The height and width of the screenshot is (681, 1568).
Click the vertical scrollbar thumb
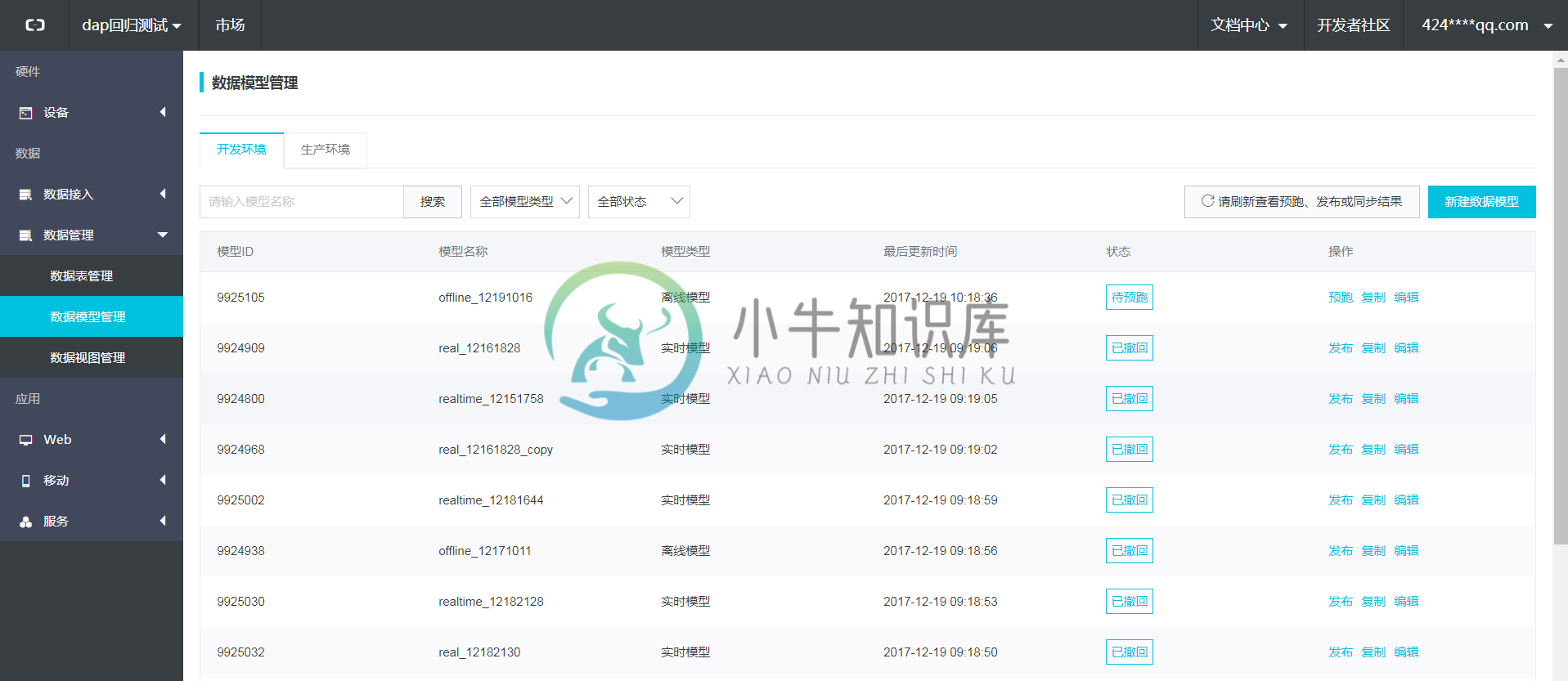[x=1561, y=307]
